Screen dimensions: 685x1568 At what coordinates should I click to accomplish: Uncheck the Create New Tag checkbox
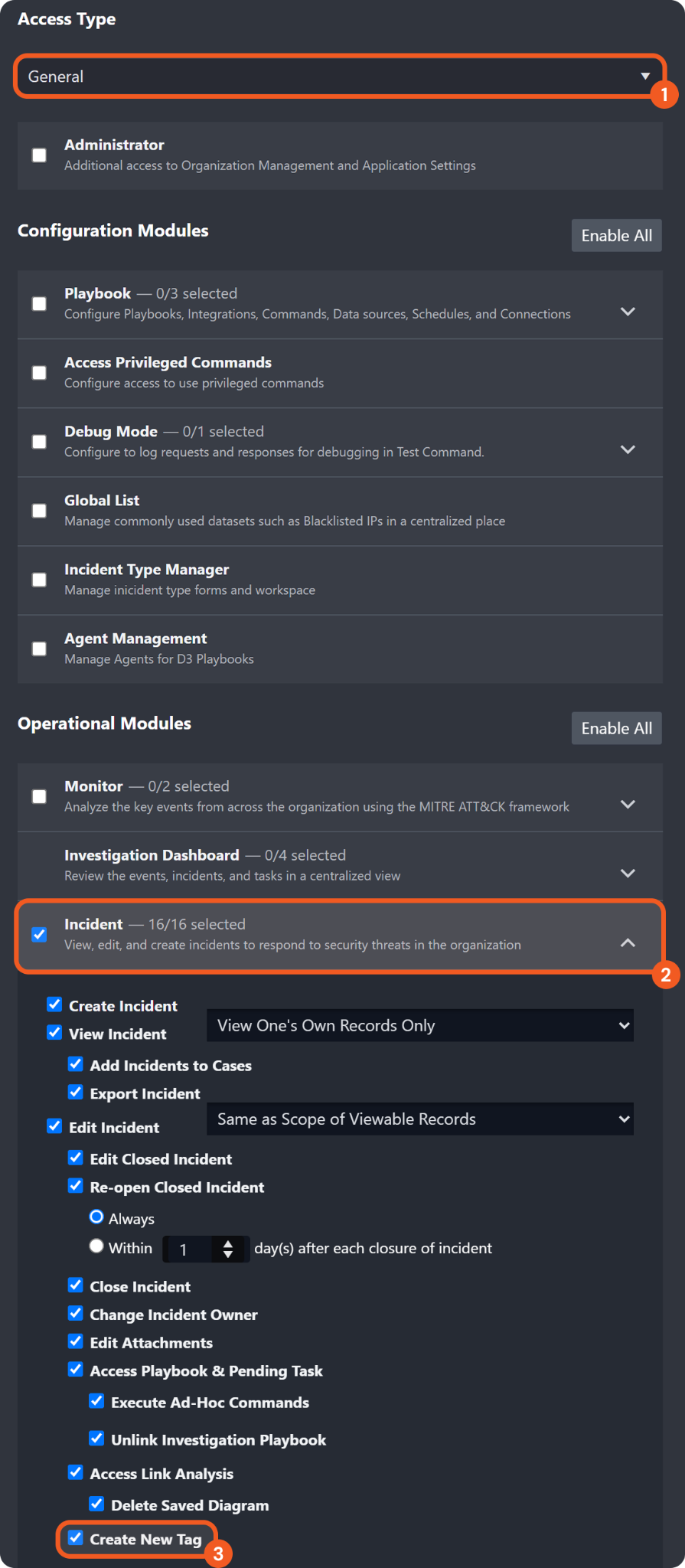tap(76, 1537)
